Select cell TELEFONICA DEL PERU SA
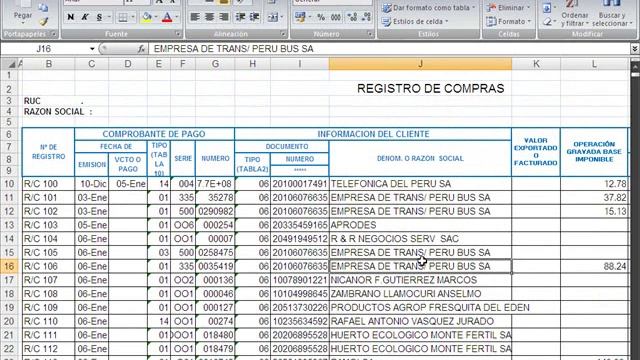The width and height of the screenshot is (640, 360). (x=420, y=184)
